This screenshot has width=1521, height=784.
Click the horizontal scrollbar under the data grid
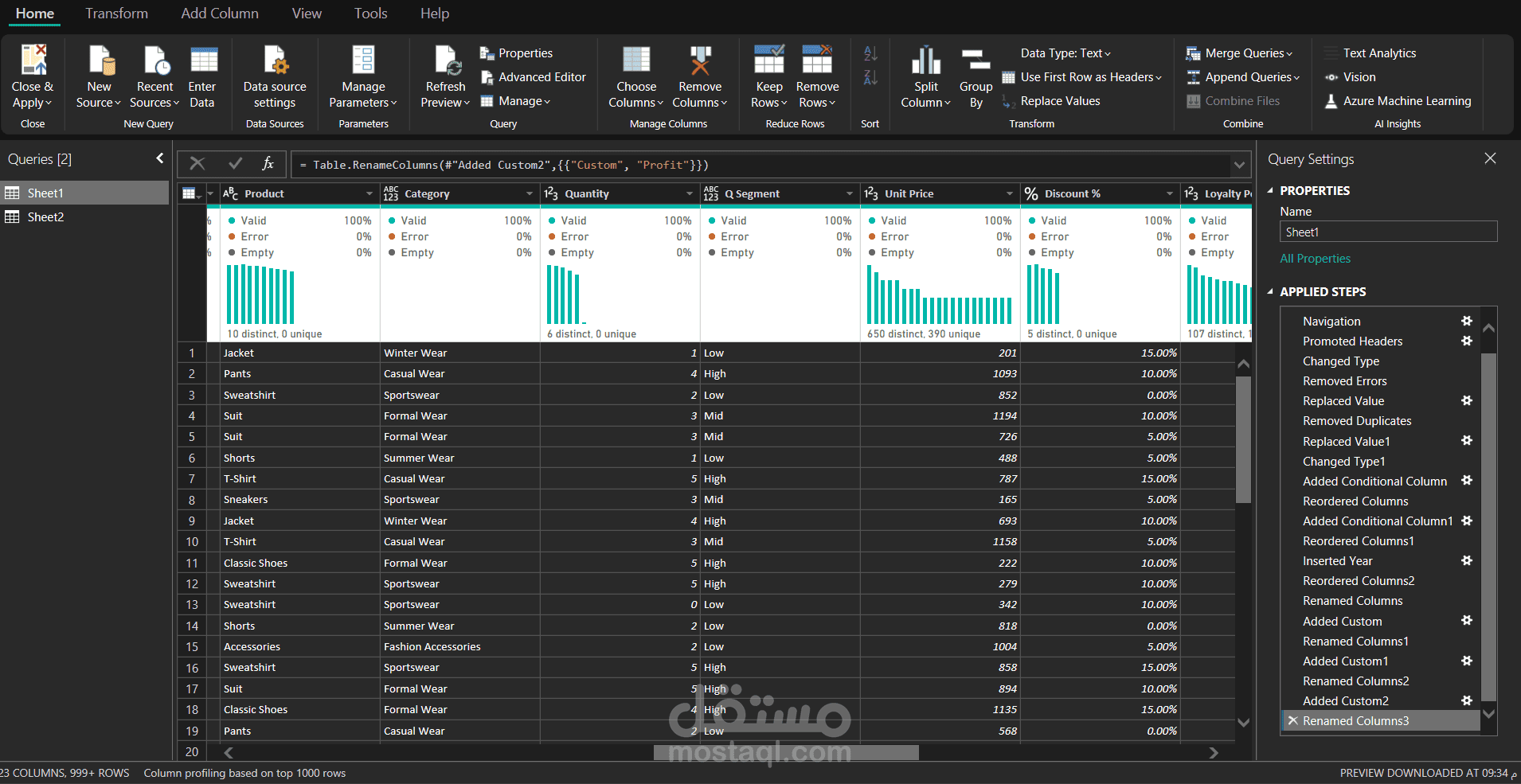point(785,752)
